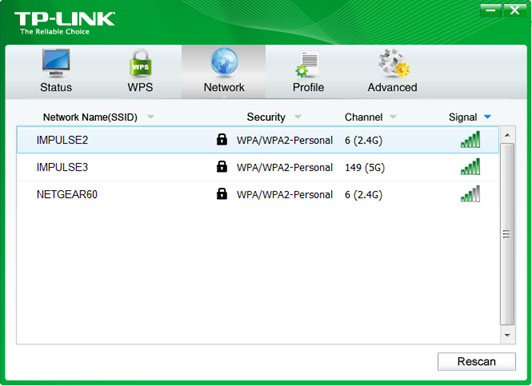532x386 pixels.
Task: Select the IMPULSE2 network
Action: tap(258, 140)
